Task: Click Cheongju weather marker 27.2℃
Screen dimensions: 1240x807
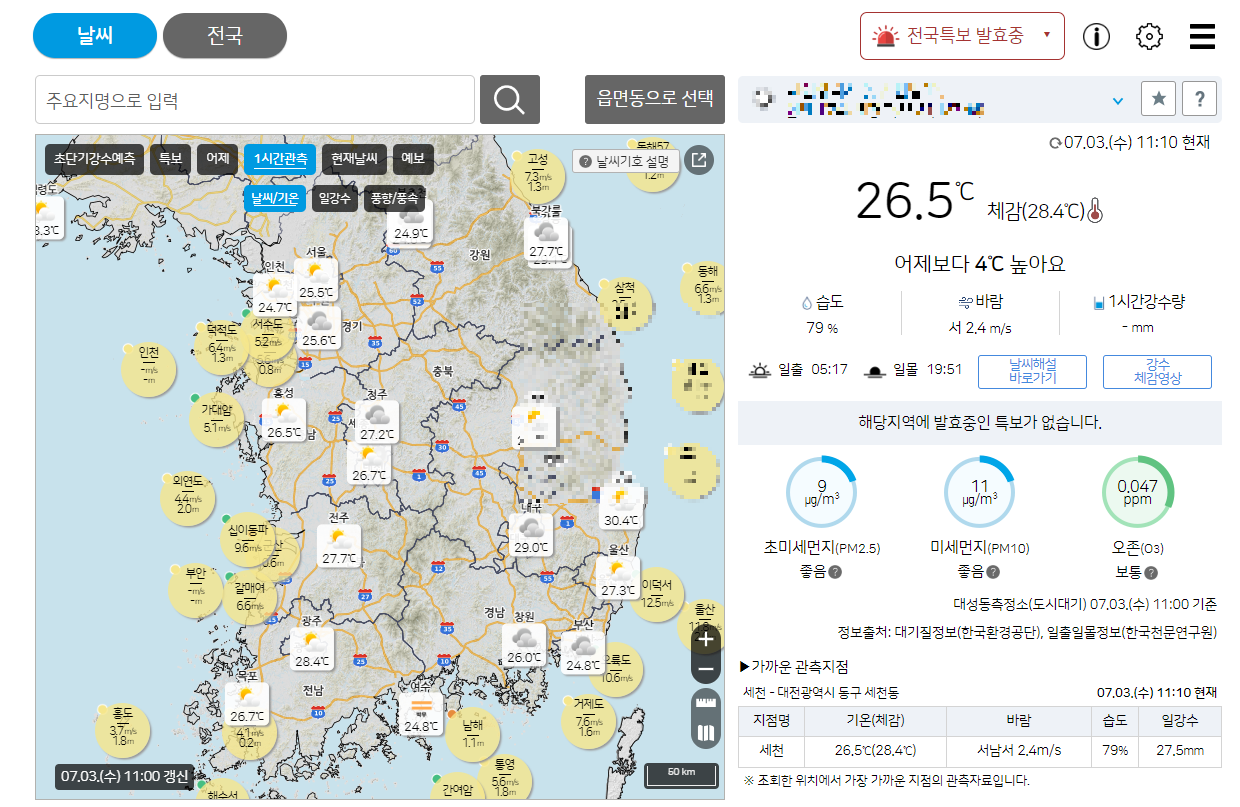Action: point(377,422)
